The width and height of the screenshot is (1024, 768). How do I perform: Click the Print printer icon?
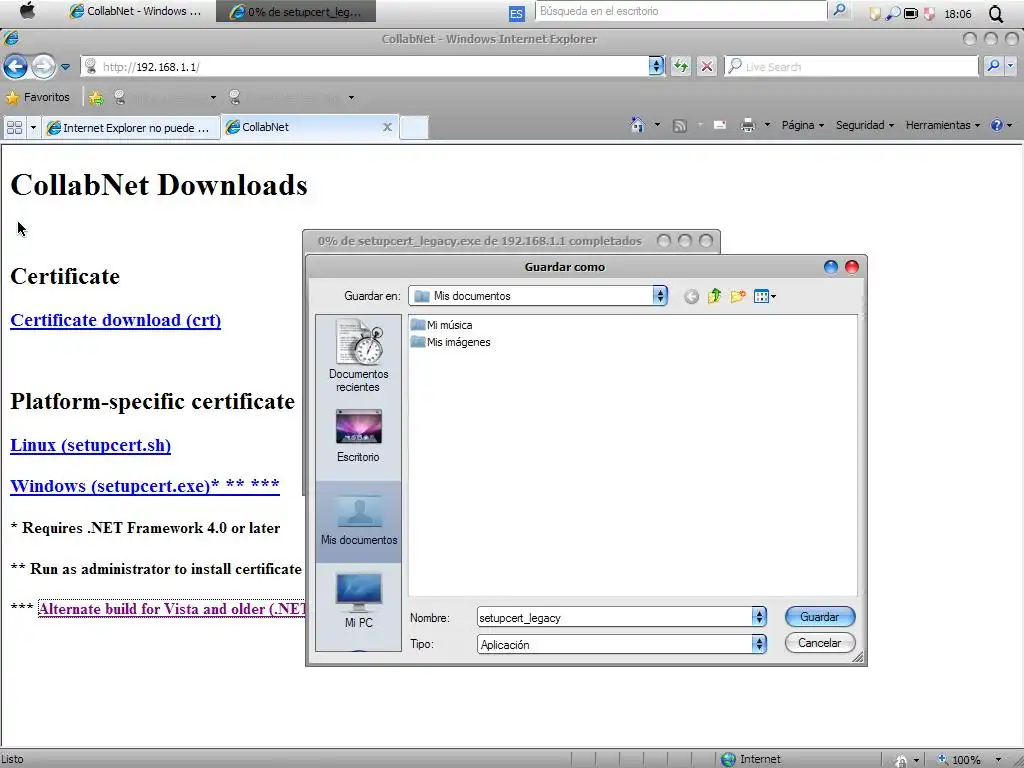(748, 125)
